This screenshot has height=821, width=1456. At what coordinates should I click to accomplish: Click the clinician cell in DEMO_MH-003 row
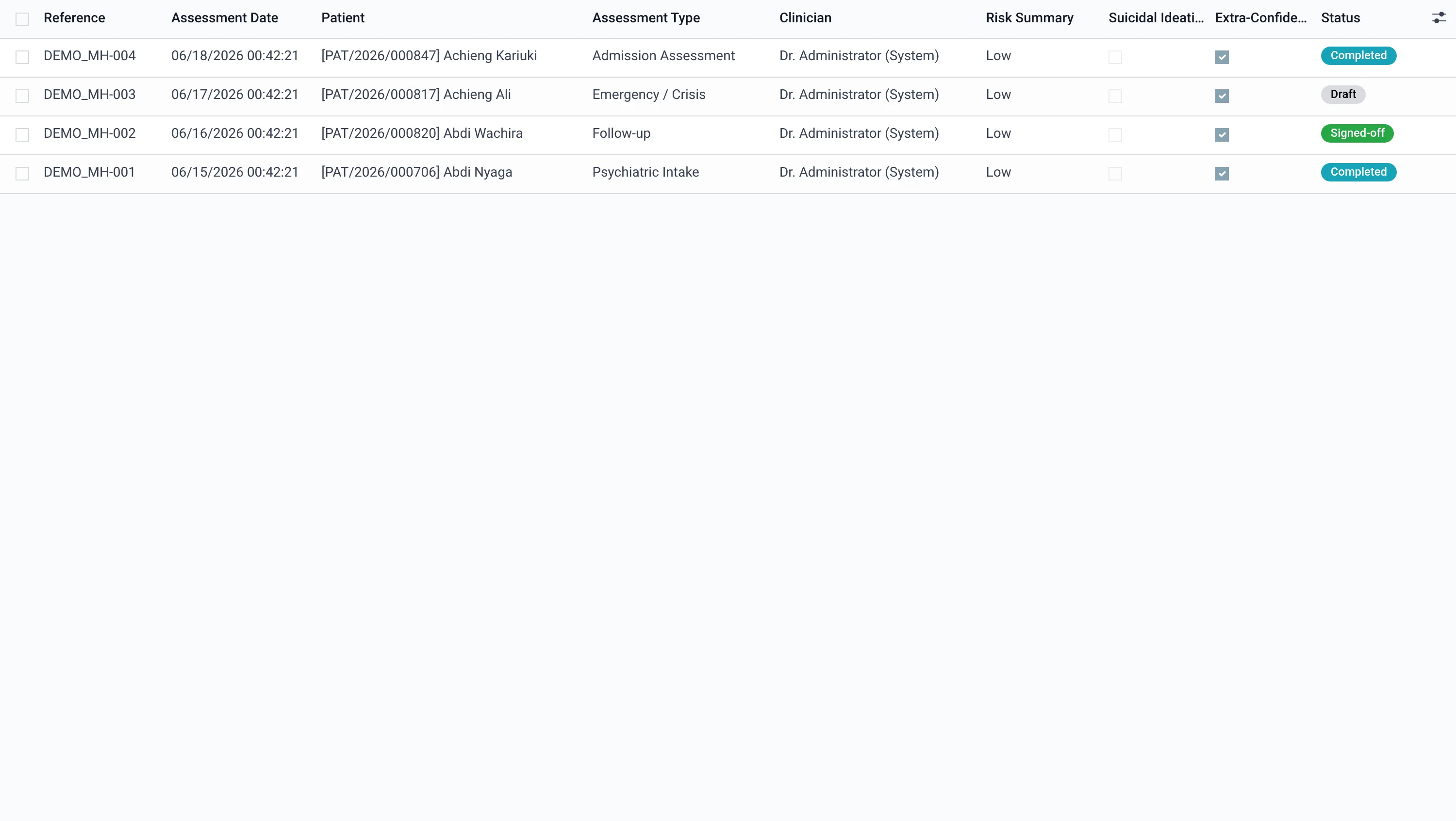pyautogui.click(x=859, y=94)
